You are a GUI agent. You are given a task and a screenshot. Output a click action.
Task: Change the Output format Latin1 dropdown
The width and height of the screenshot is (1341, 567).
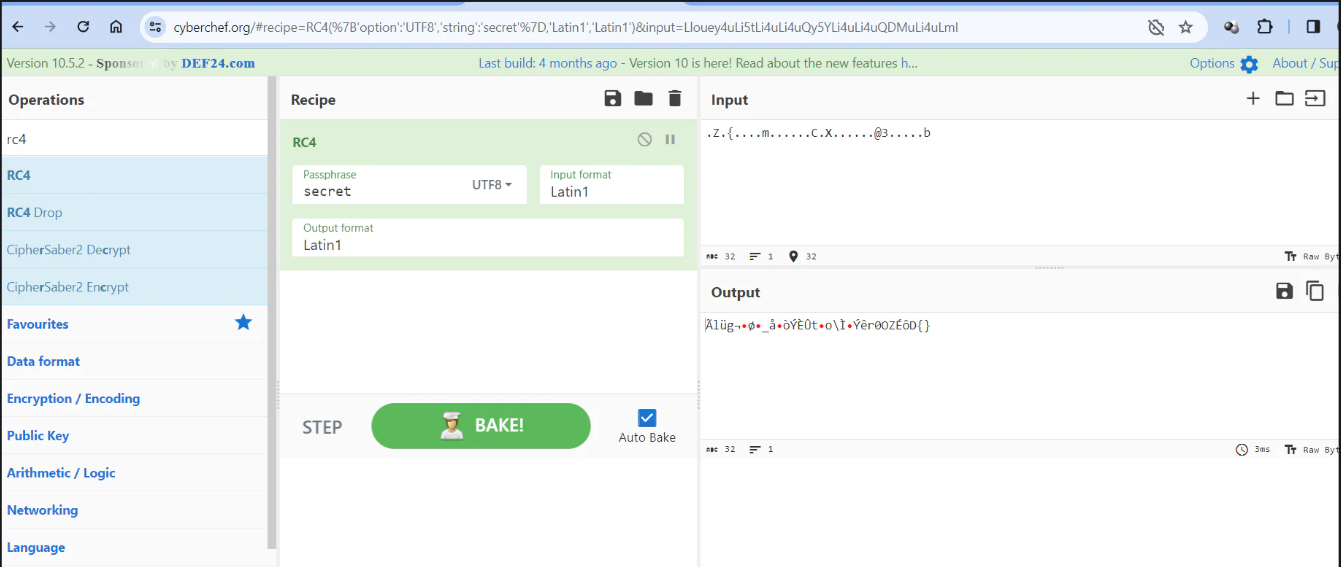tap(487, 238)
